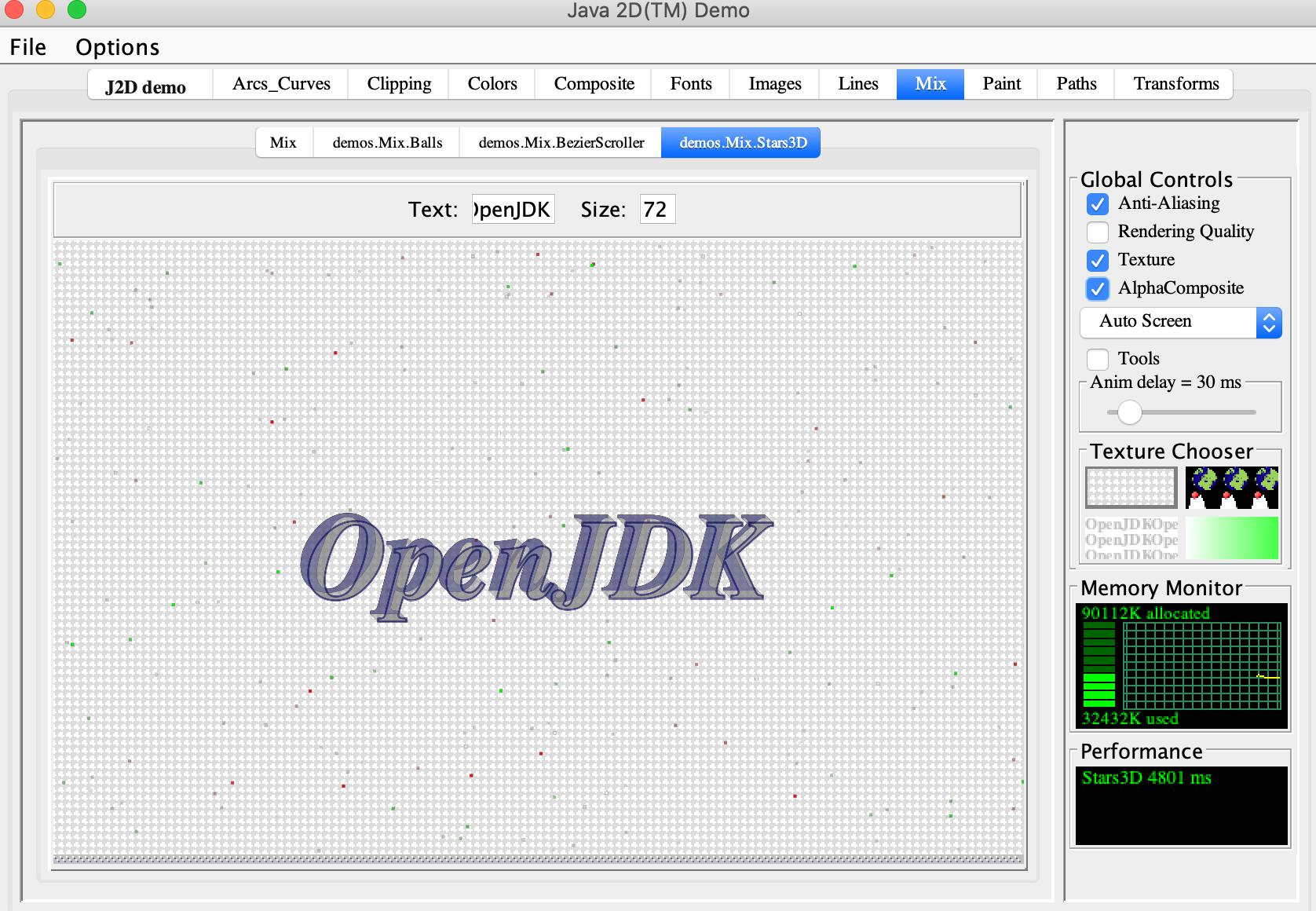1316x911 pixels.
Task: Open the demos.Mix.BezierScroller sub-tab
Action: (x=561, y=143)
